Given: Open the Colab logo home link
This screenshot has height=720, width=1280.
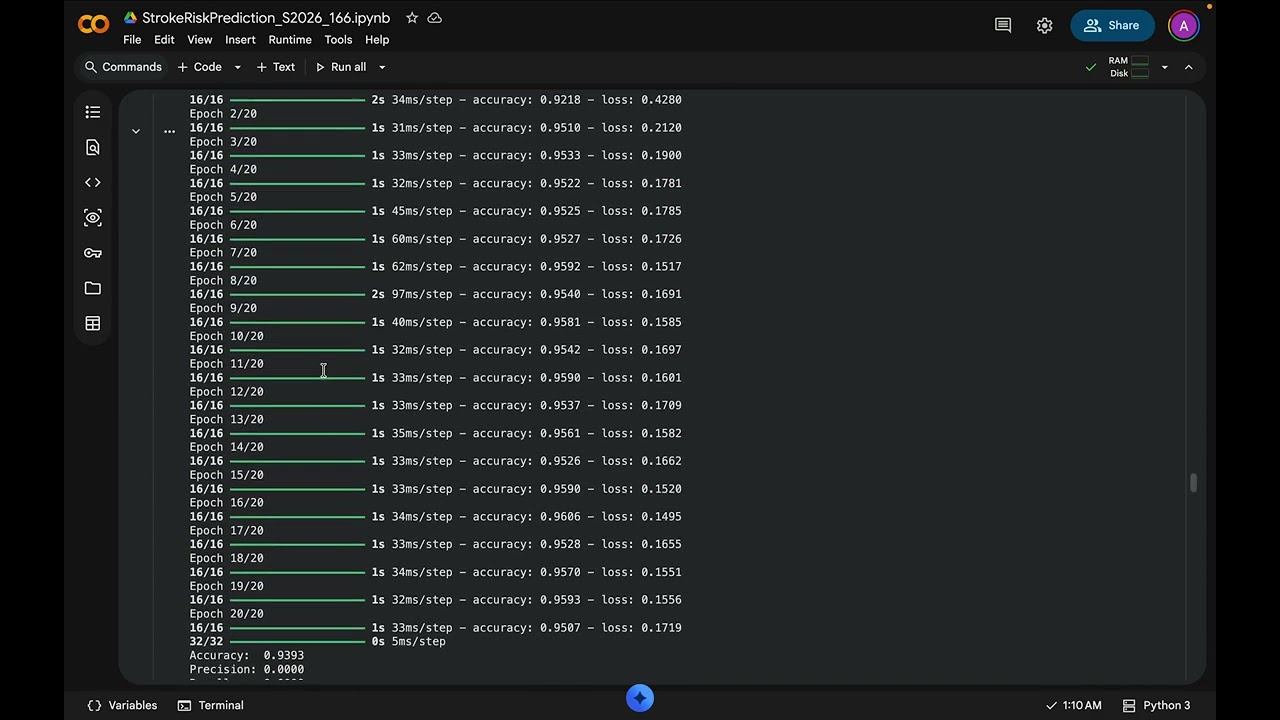Looking at the screenshot, I should 93,25.
